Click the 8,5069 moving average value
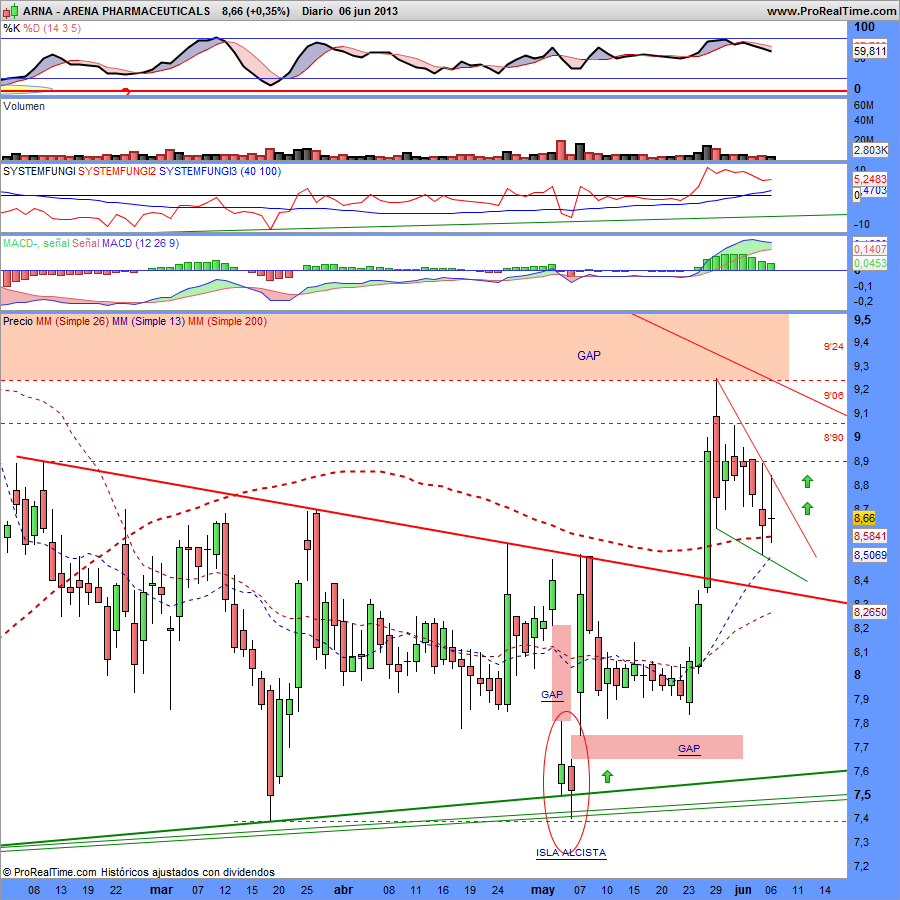 870,555
